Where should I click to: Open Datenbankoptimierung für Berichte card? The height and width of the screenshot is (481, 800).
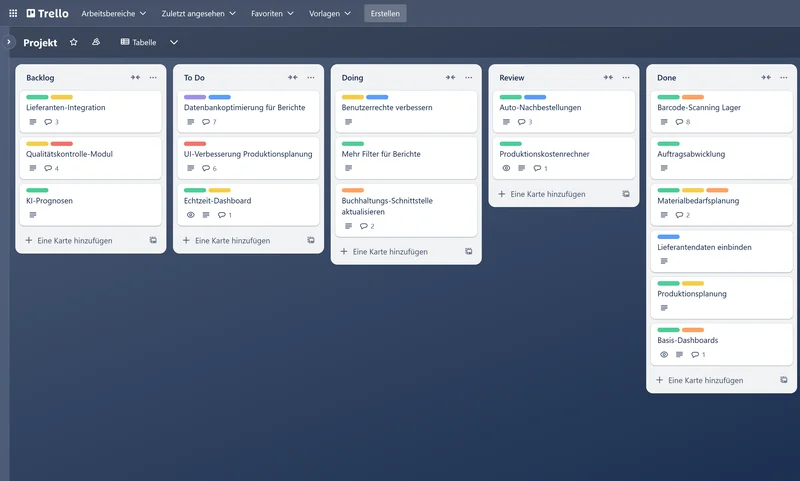(248, 111)
